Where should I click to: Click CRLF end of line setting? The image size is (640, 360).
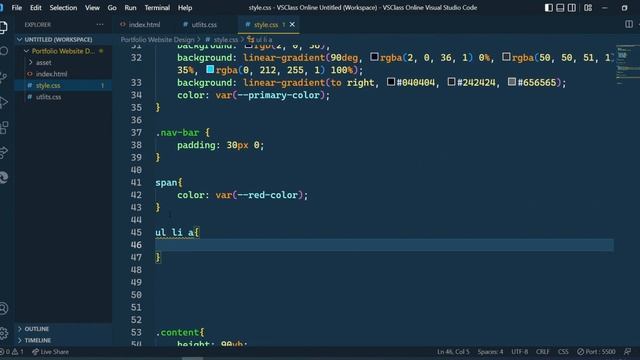click(x=542, y=351)
